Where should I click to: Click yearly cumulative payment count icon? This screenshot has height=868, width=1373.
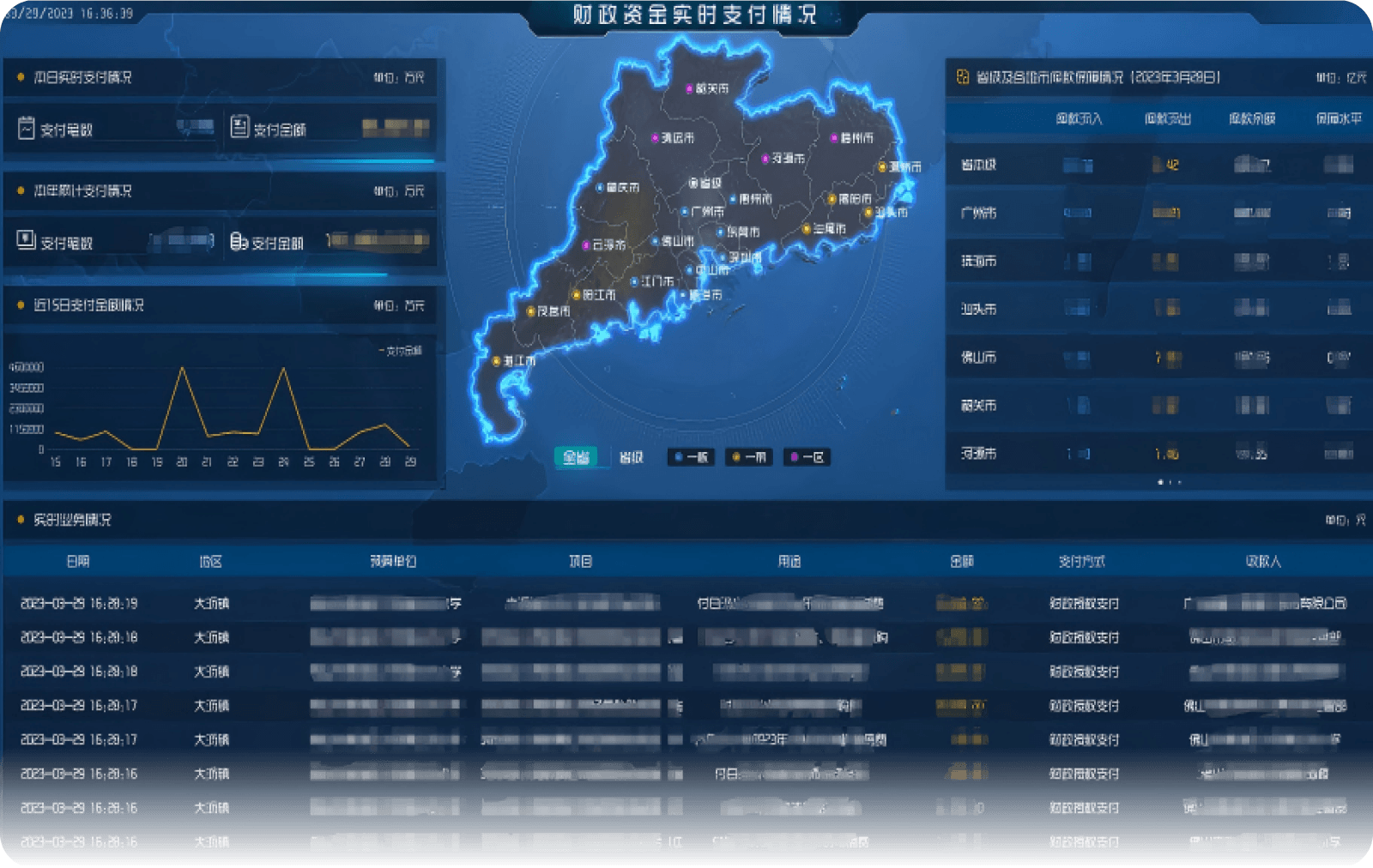27,241
